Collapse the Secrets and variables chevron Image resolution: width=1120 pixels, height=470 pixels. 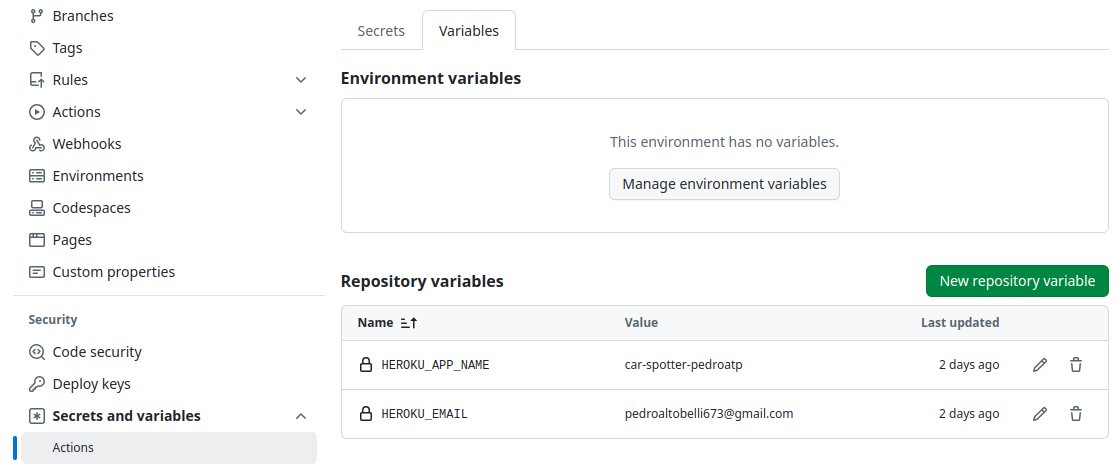coord(301,416)
